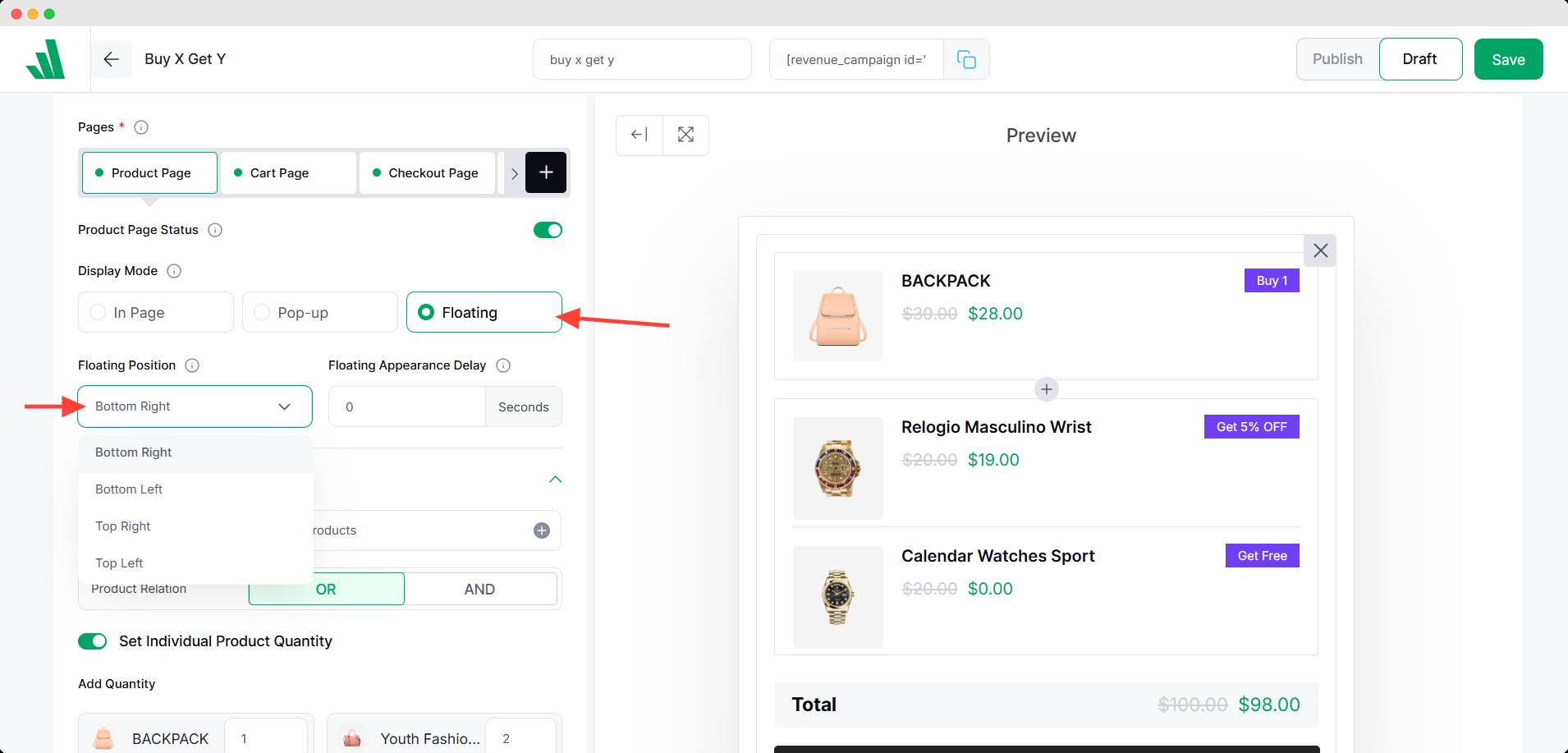Click the BACKPACK icon under Add Quantity
Image resolution: width=1568 pixels, height=753 pixels.
coord(103,738)
